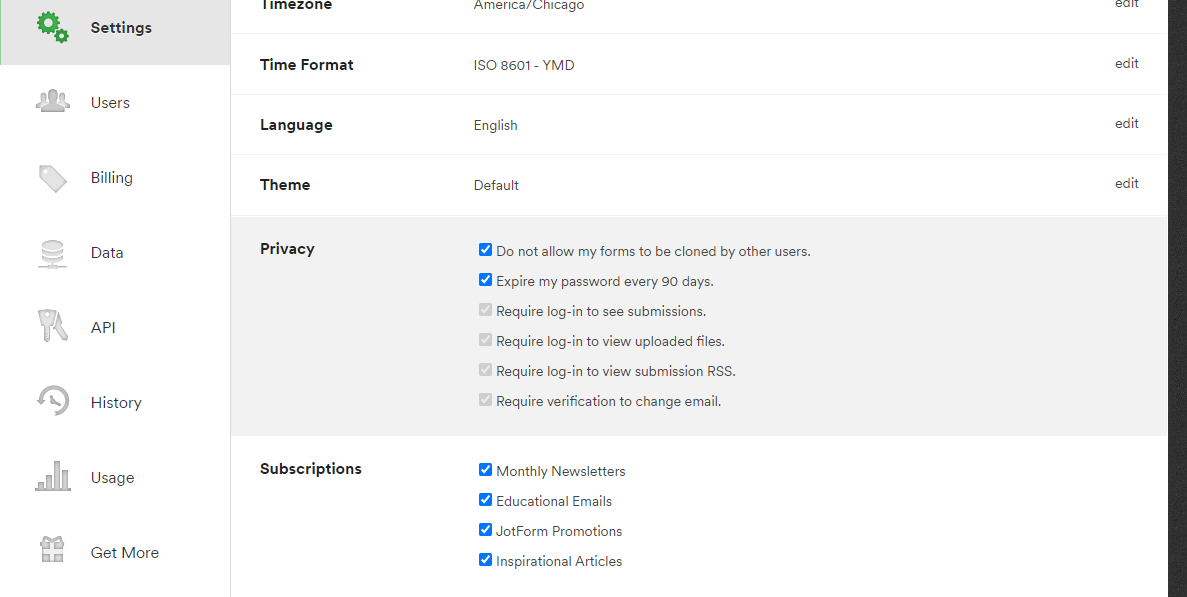Edit the Time Format setting
1187x597 pixels.
pos(1127,64)
